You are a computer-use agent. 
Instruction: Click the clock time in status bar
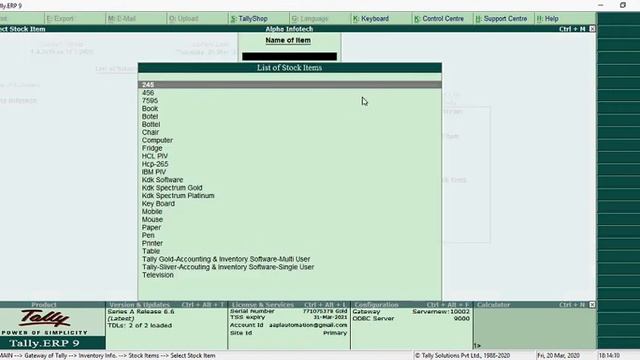coord(610,356)
